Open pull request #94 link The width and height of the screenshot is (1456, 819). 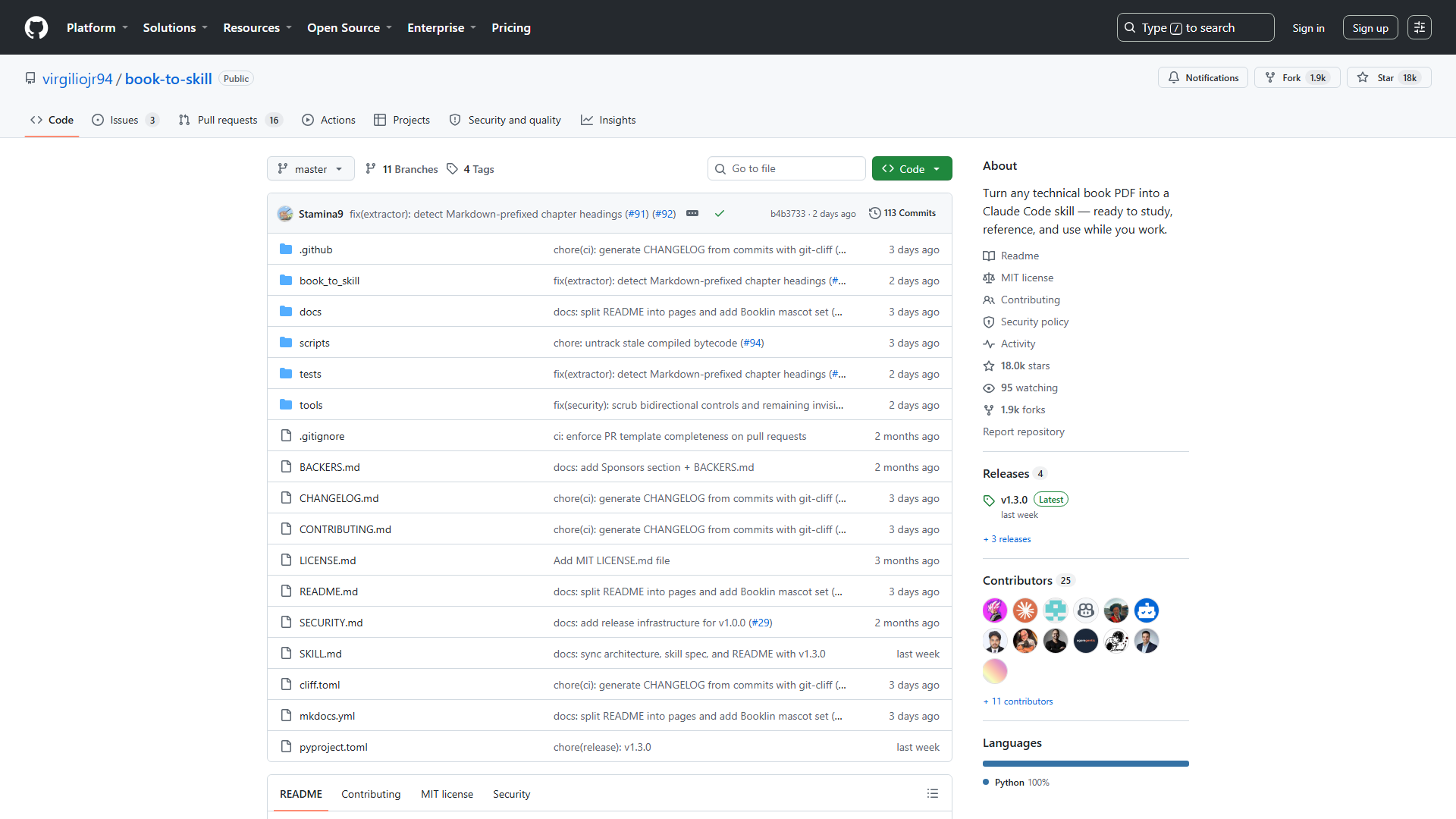[x=752, y=343]
